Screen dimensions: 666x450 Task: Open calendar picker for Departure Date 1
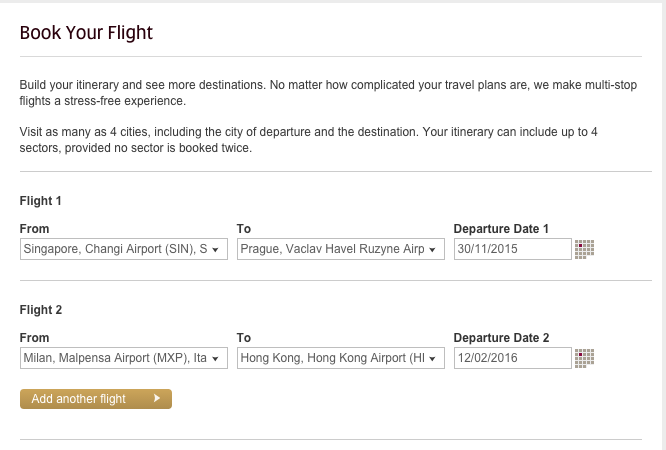584,249
